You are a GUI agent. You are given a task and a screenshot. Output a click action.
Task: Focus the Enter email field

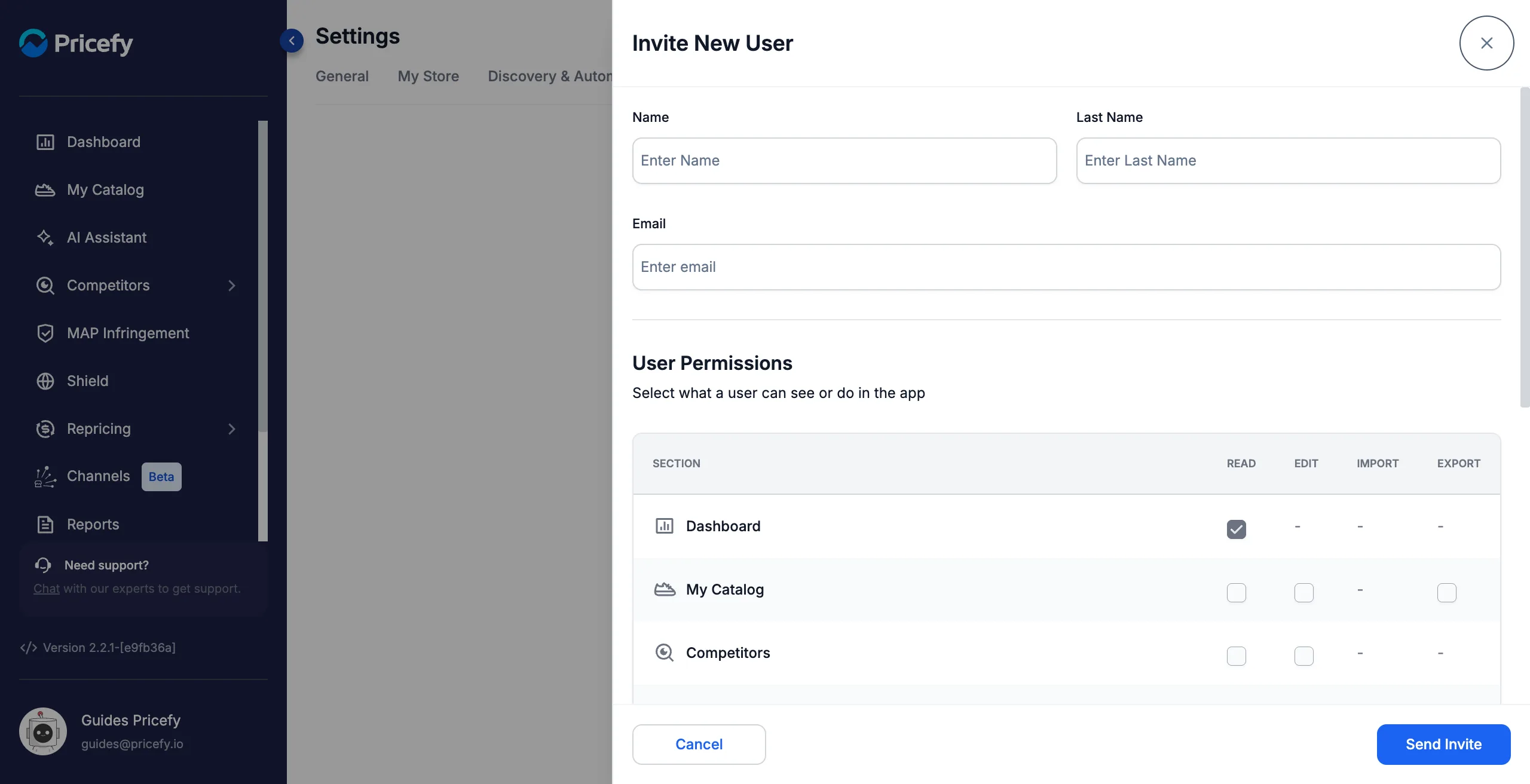pos(1066,267)
